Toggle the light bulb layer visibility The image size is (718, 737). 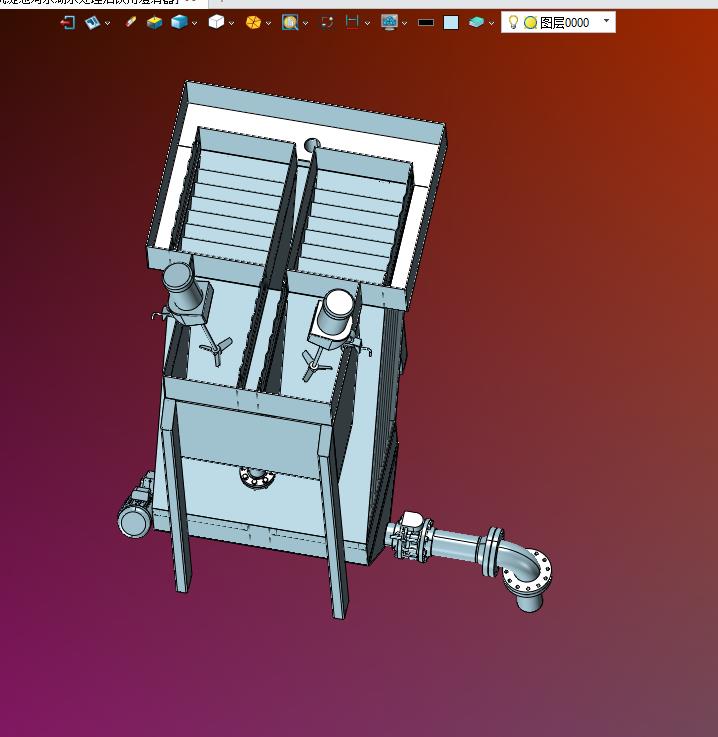click(x=513, y=22)
